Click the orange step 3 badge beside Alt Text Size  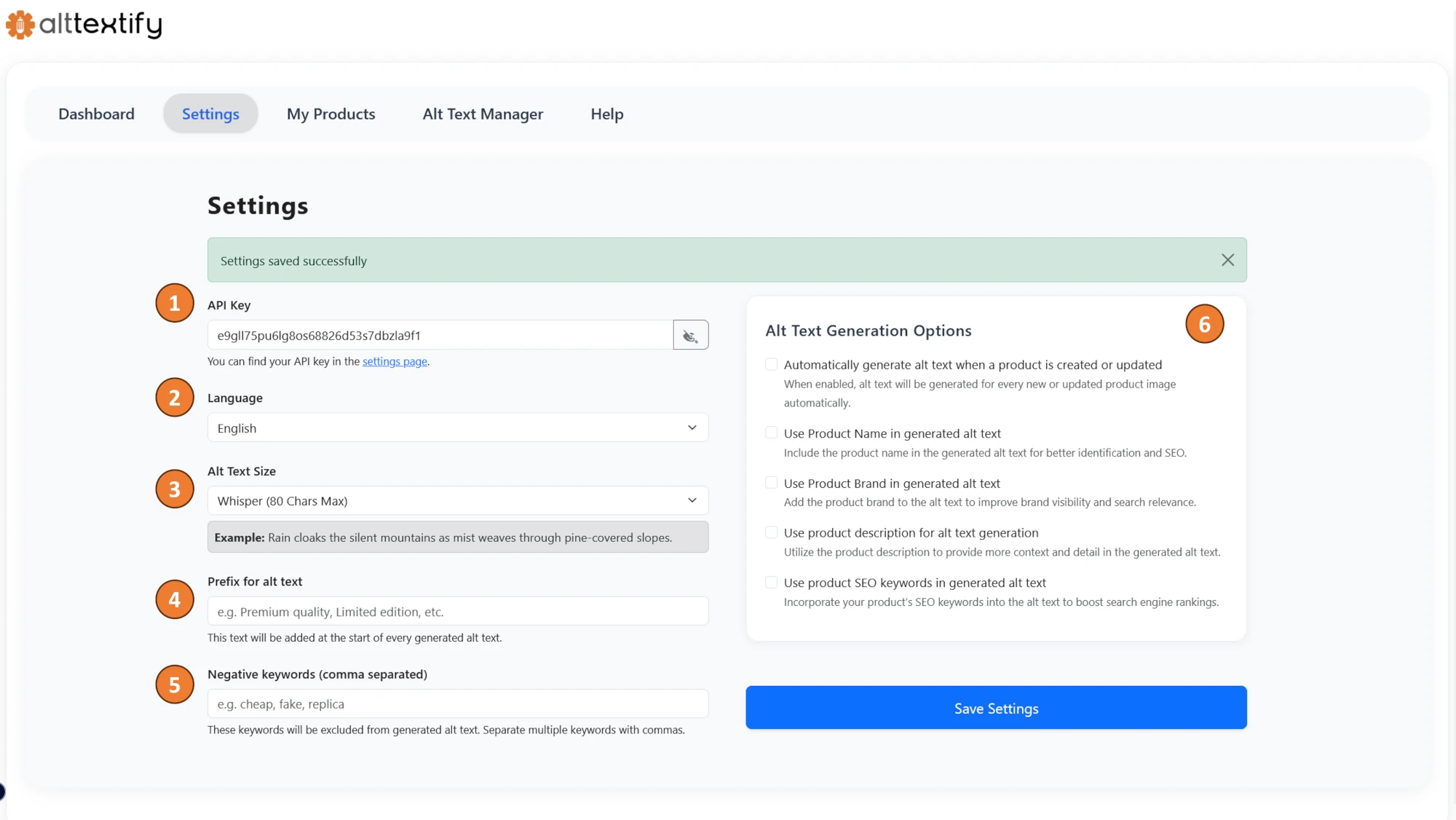[174, 489]
